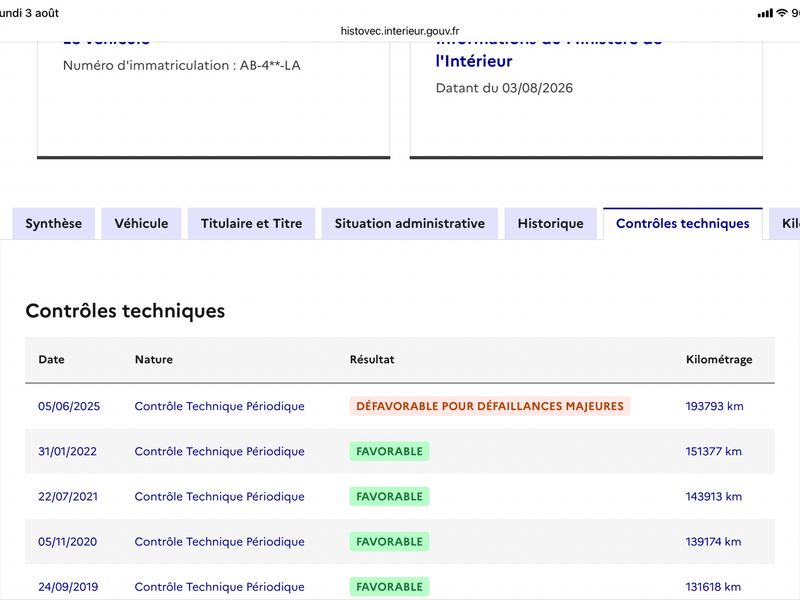
Task: Click the 151377 km mileage value
Action: coord(713,452)
